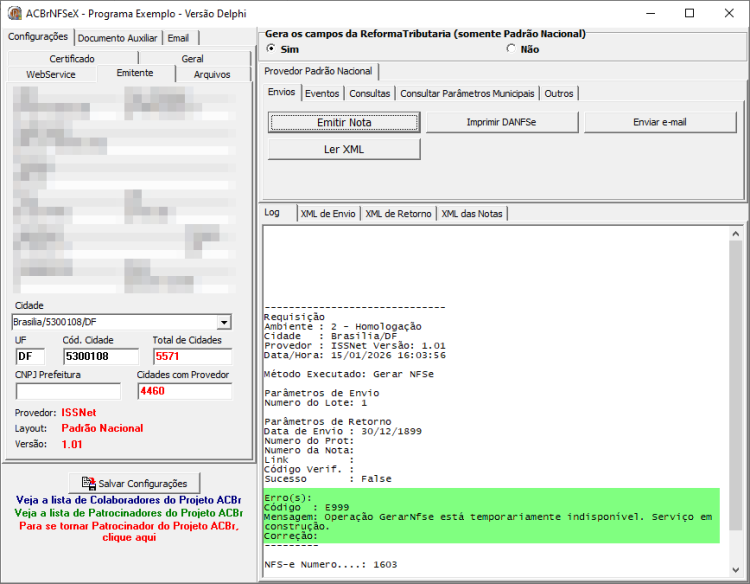Open the Cidade combo box dropdown arrow
Image resolution: width=750 pixels, height=584 pixels.
click(224, 322)
